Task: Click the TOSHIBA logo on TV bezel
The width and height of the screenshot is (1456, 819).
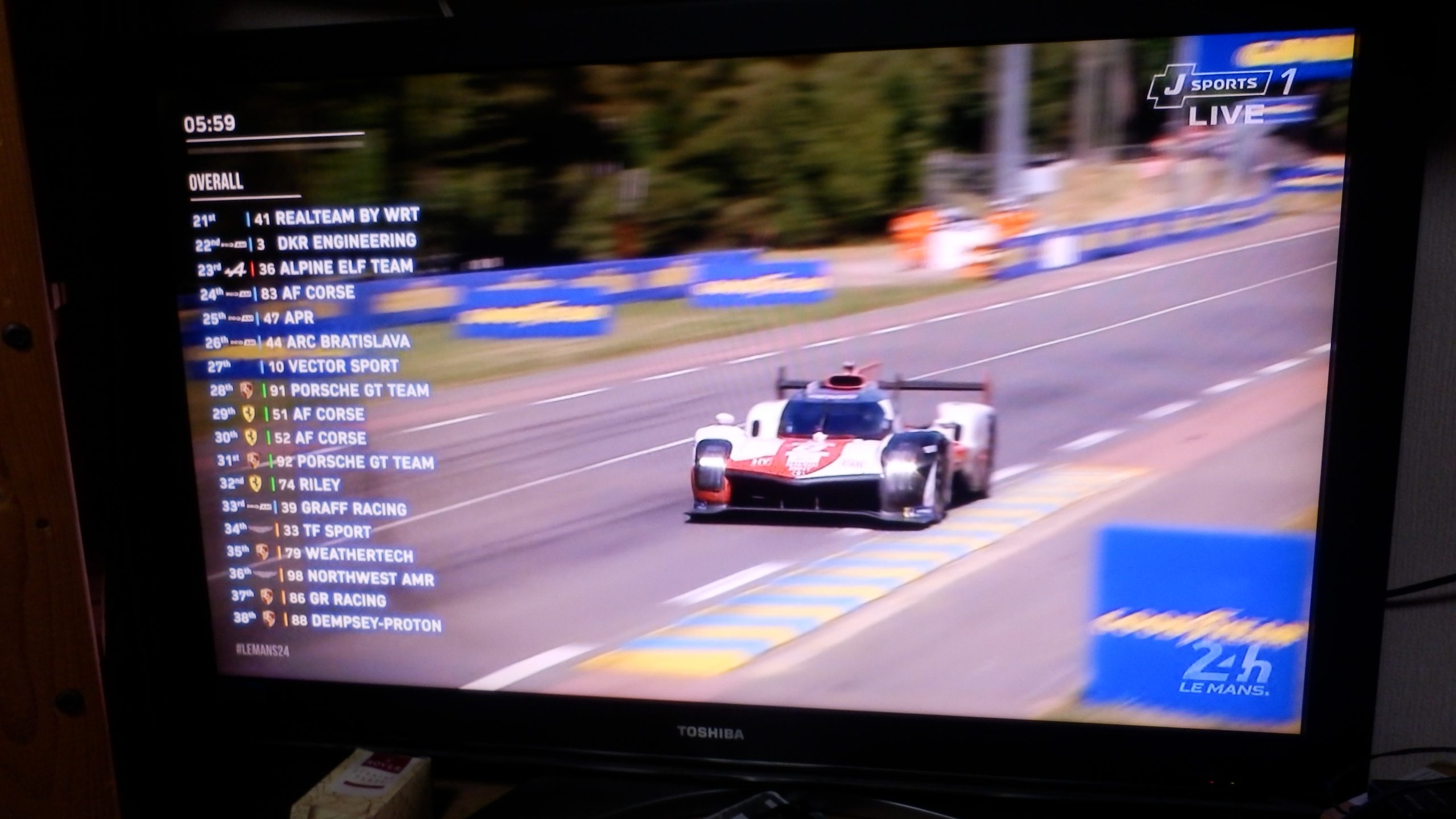Action: pos(710,733)
